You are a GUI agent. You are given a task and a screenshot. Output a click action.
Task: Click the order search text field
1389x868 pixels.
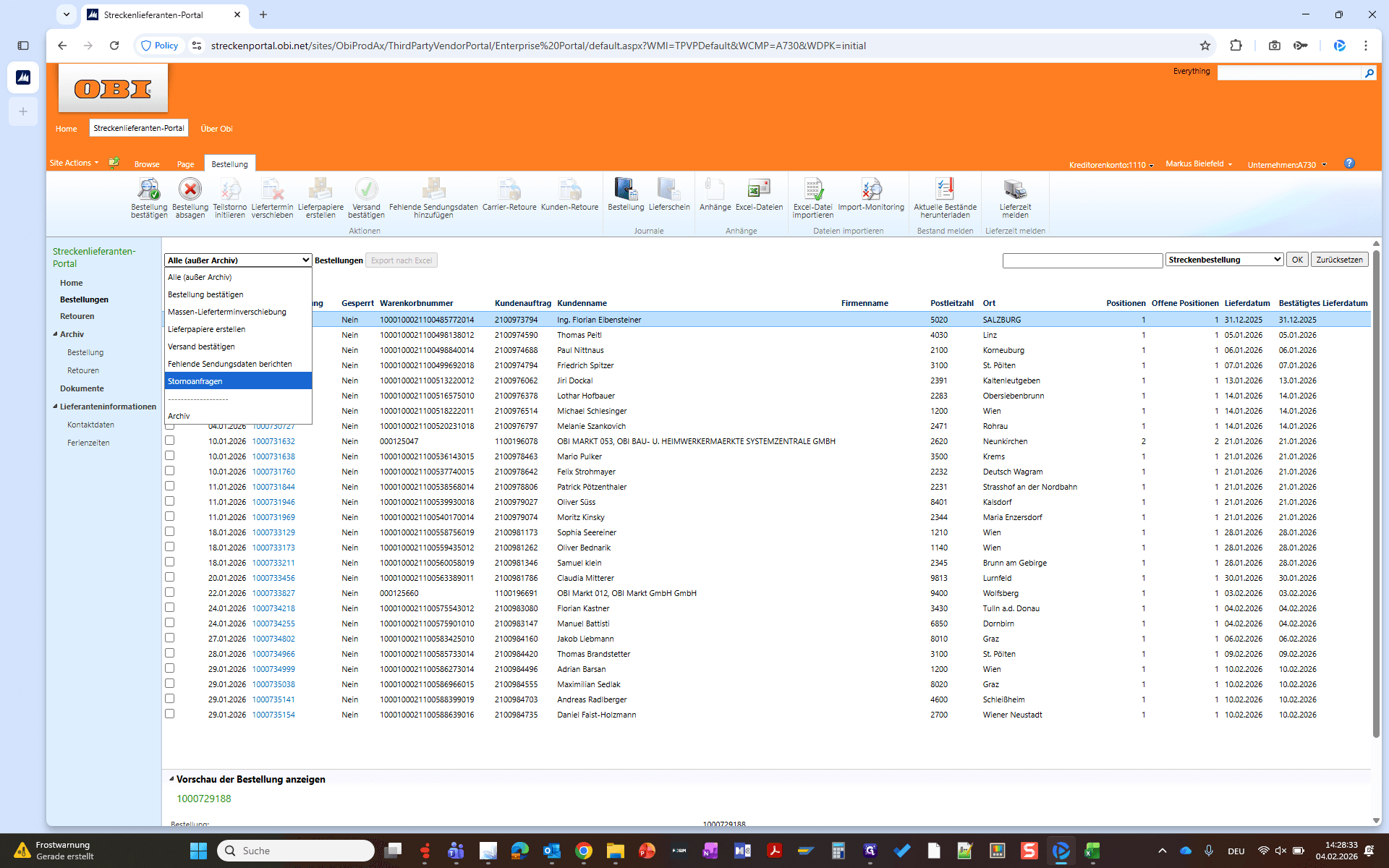click(x=1082, y=260)
